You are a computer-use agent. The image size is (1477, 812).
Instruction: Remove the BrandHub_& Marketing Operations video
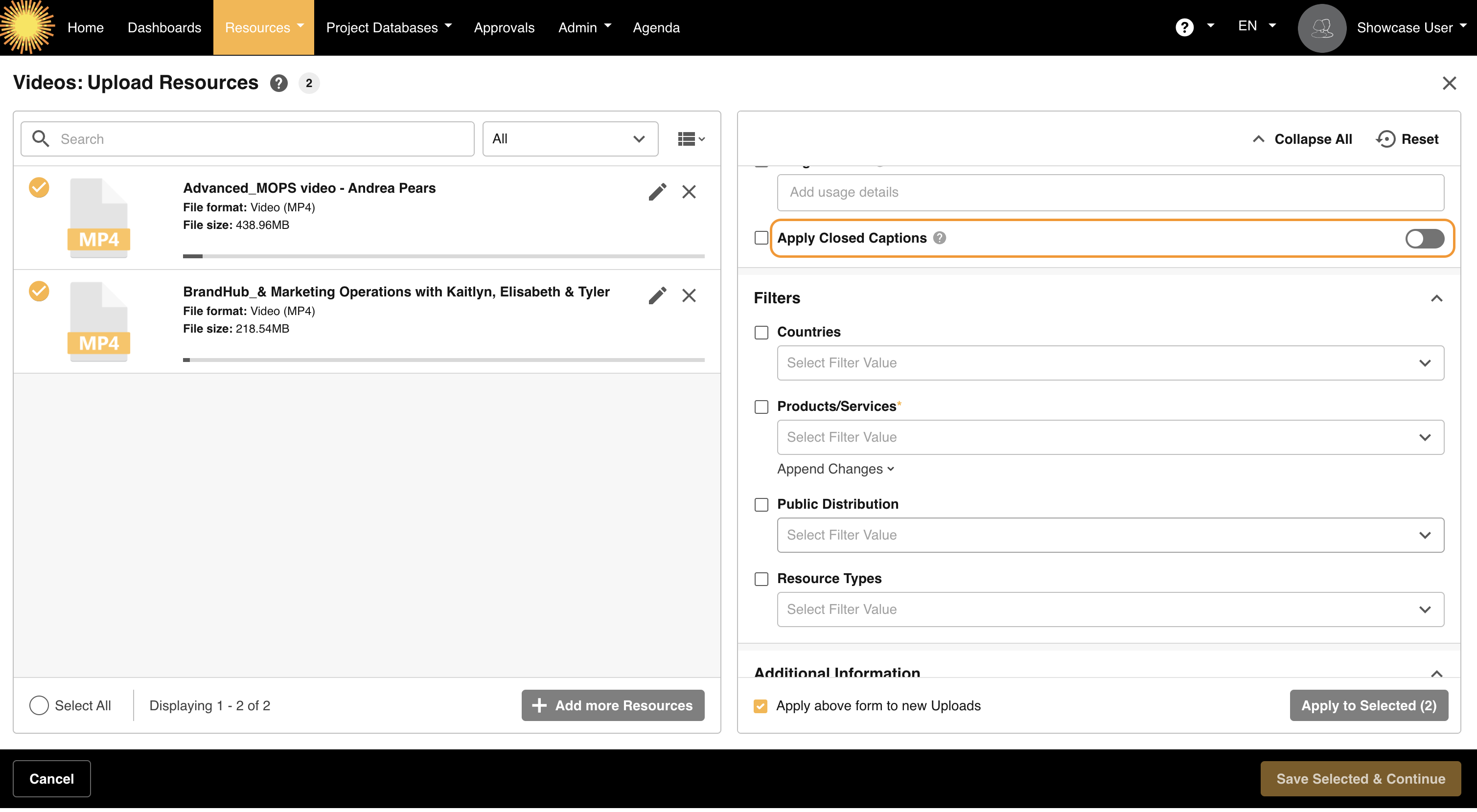(689, 295)
